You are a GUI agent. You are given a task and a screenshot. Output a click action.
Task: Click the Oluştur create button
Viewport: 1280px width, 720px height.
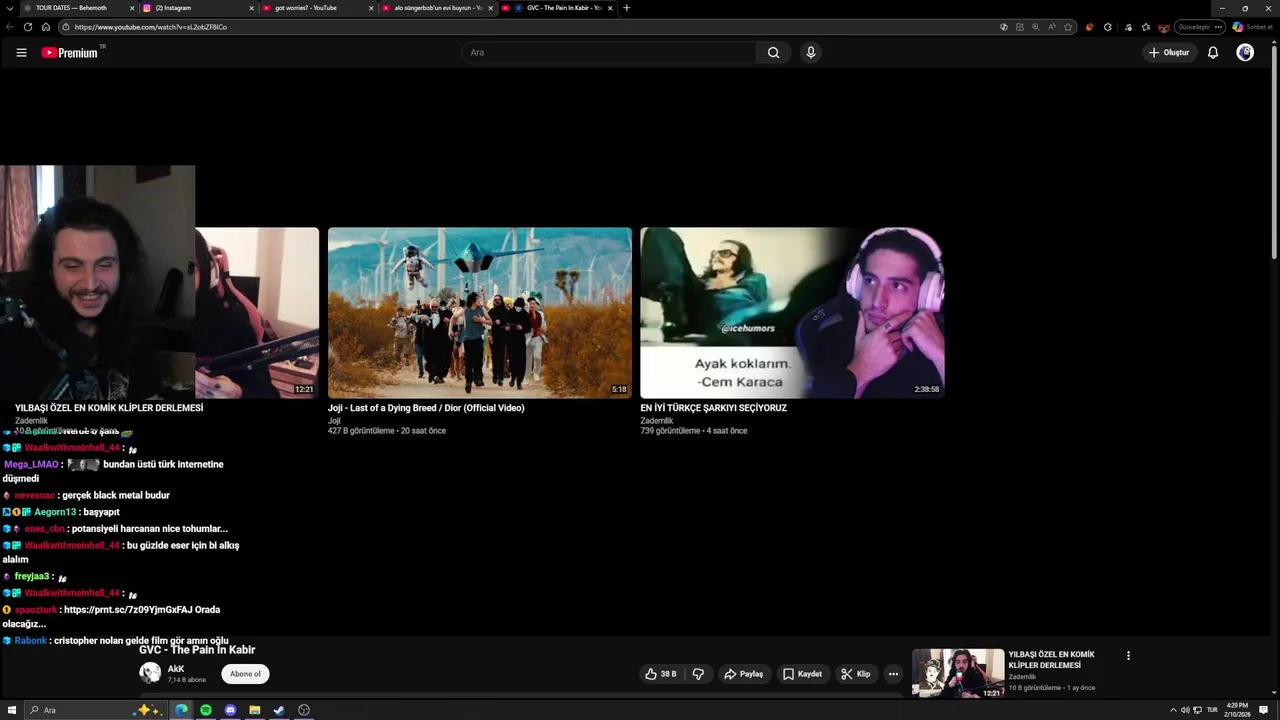[1169, 53]
